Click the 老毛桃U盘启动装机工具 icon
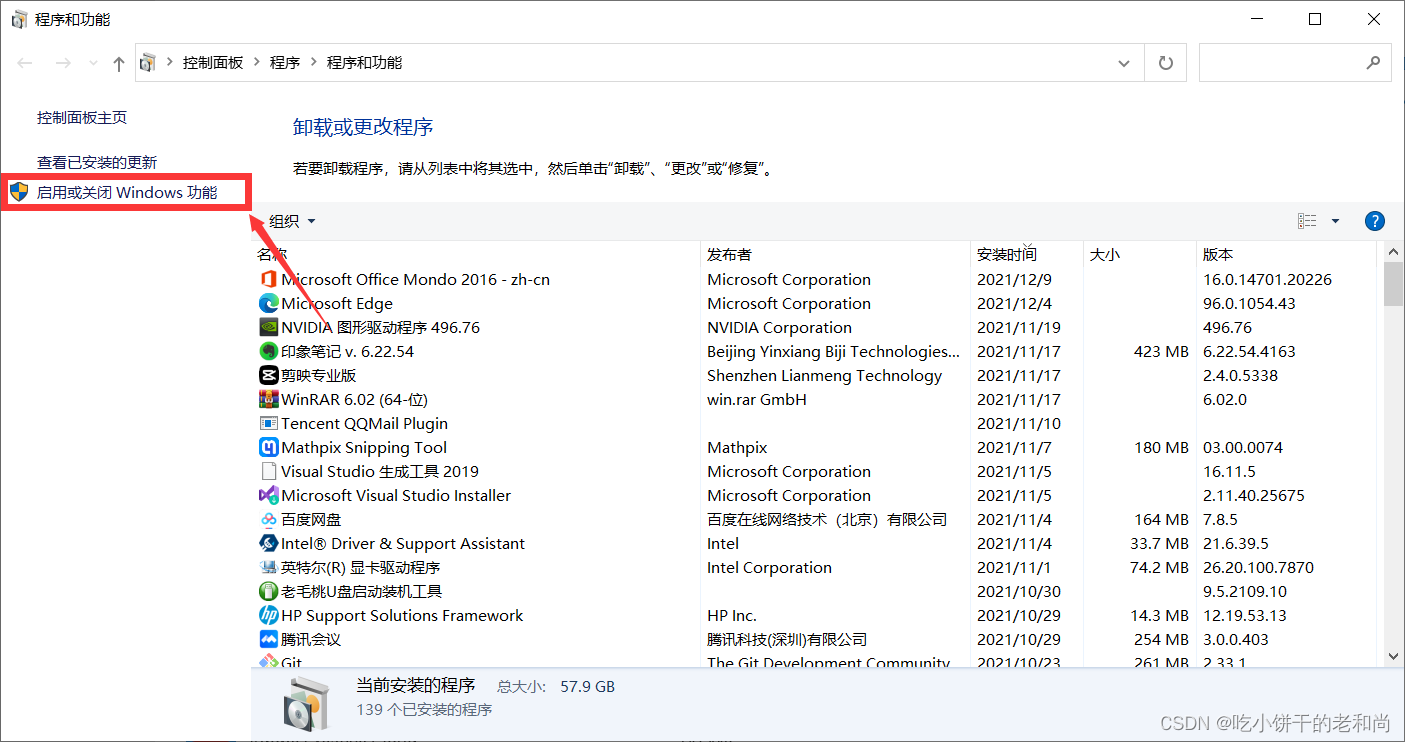The height and width of the screenshot is (742, 1405). coord(268,591)
